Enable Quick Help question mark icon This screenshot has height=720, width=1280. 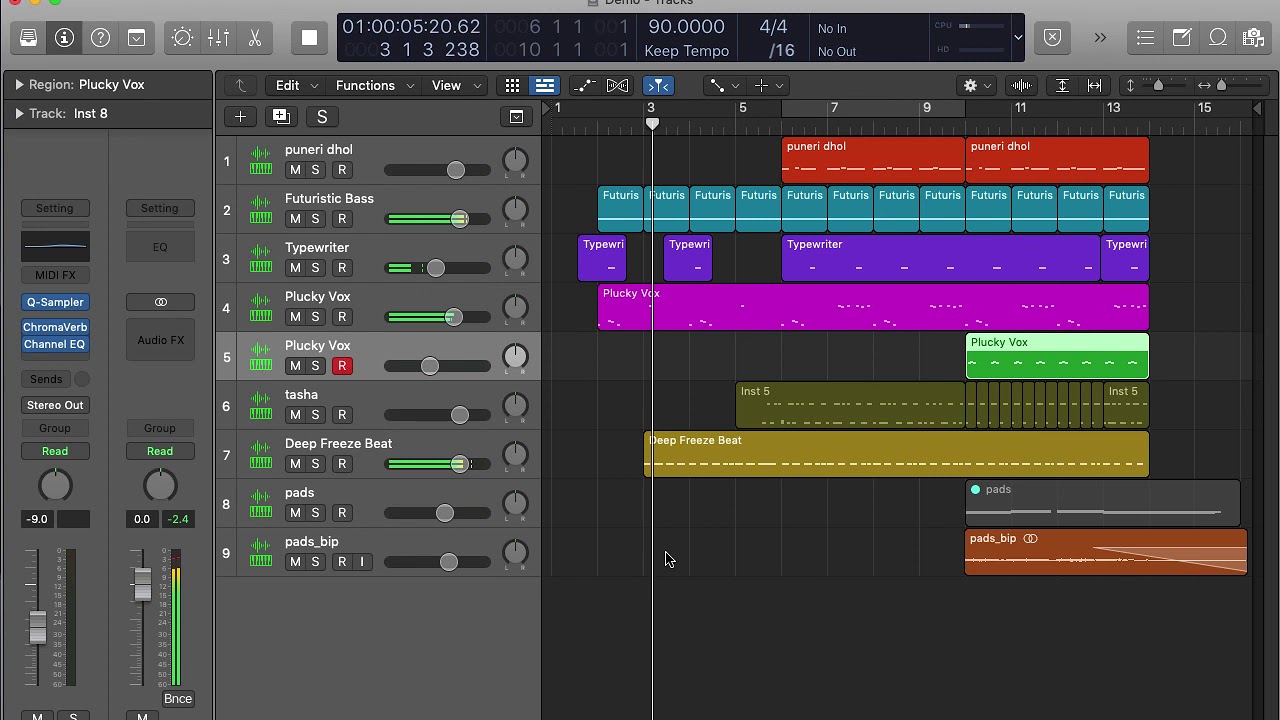(x=100, y=38)
